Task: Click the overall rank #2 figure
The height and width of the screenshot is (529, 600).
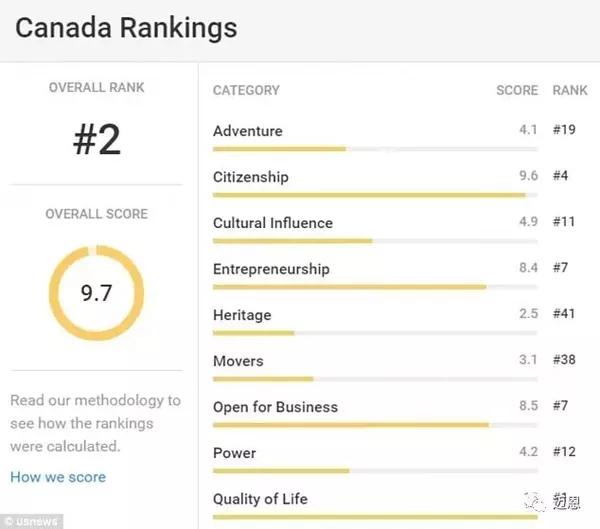Action: point(97,140)
